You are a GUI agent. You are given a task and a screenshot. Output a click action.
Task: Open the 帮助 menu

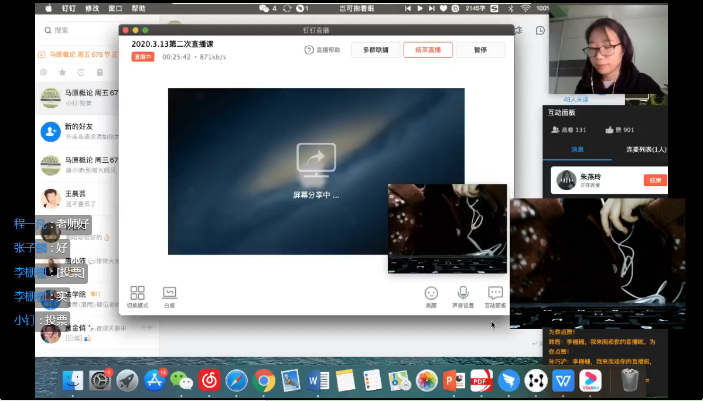(139, 8)
